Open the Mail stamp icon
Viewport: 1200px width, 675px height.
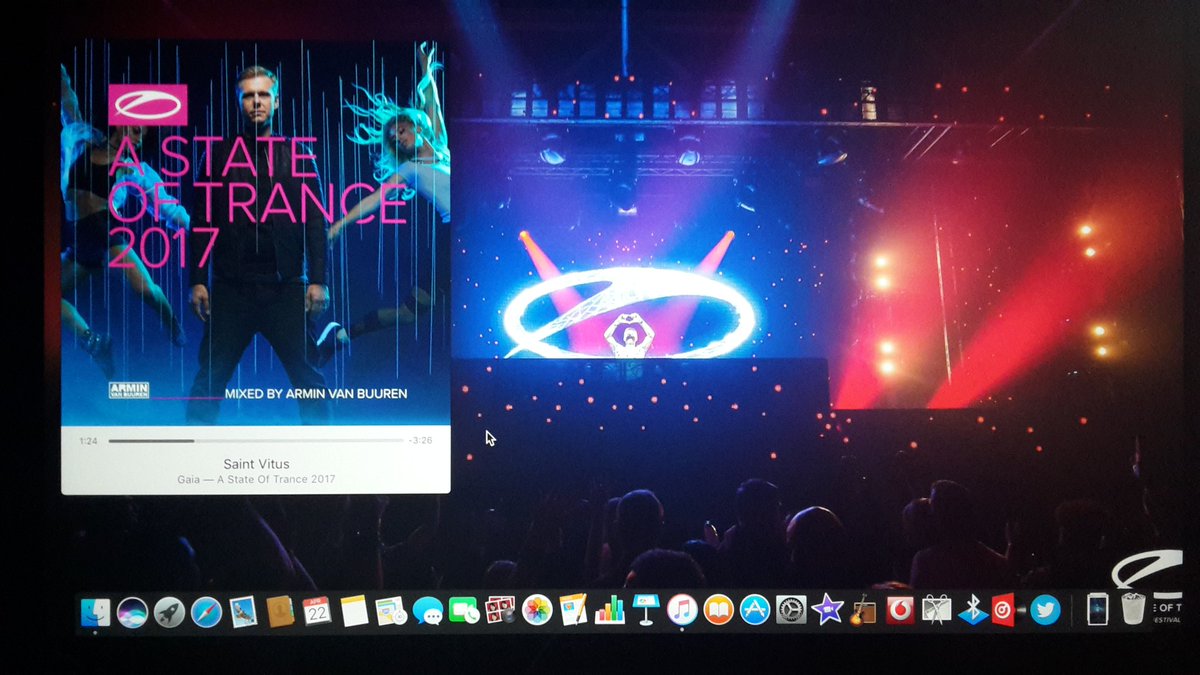243,611
